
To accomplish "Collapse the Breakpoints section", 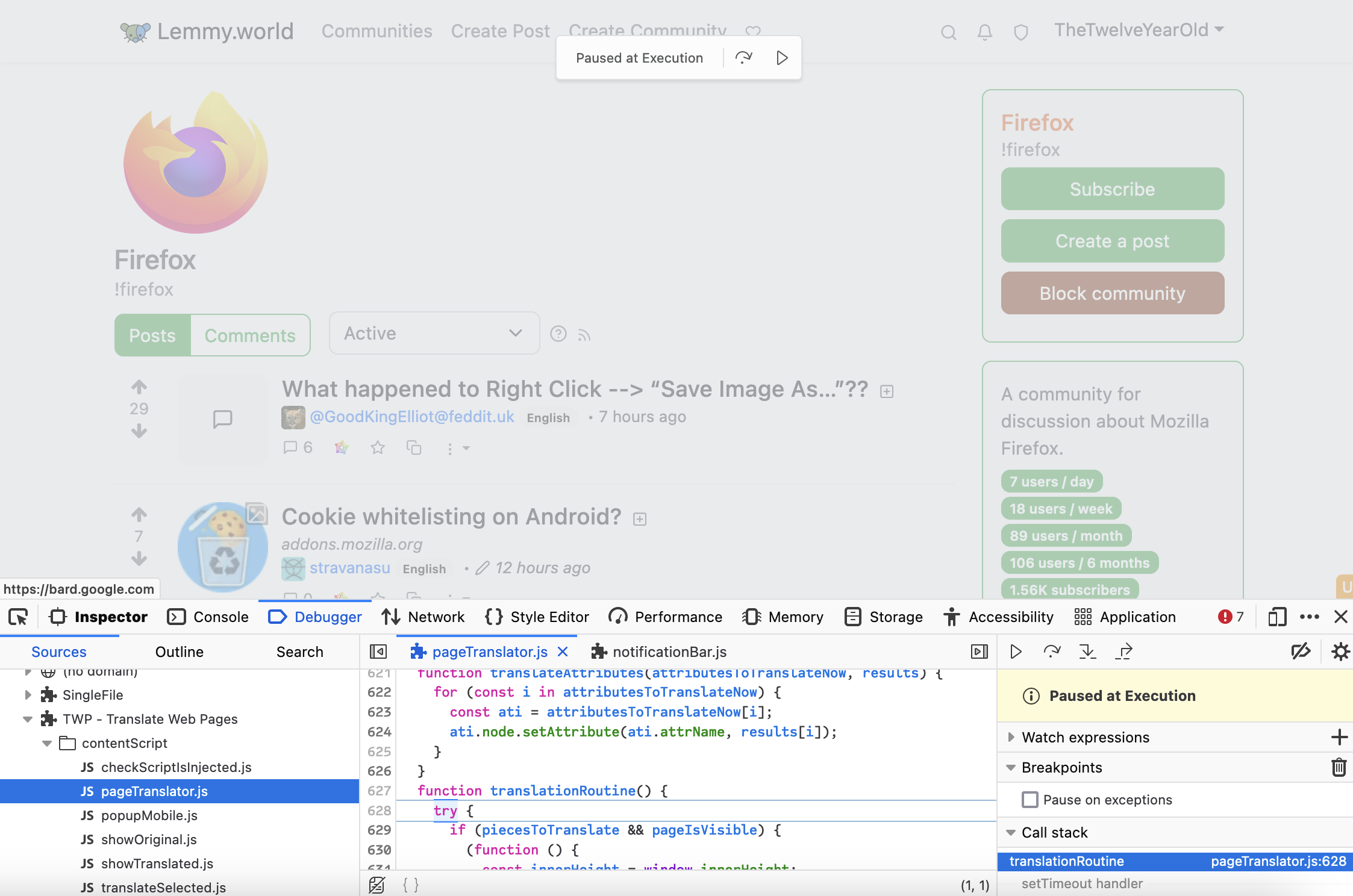I will (1011, 768).
